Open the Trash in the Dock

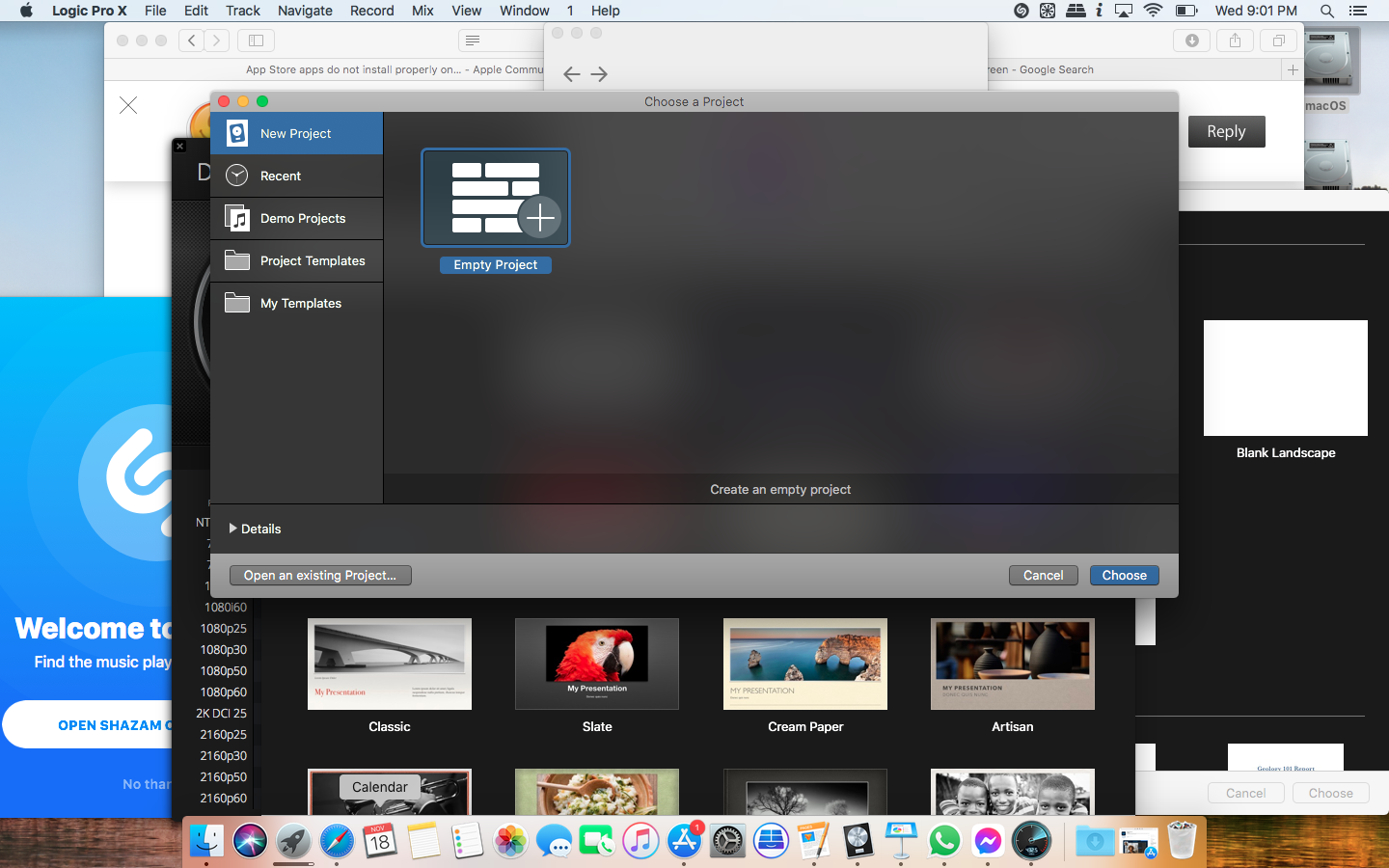pyautogui.click(x=1182, y=841)
